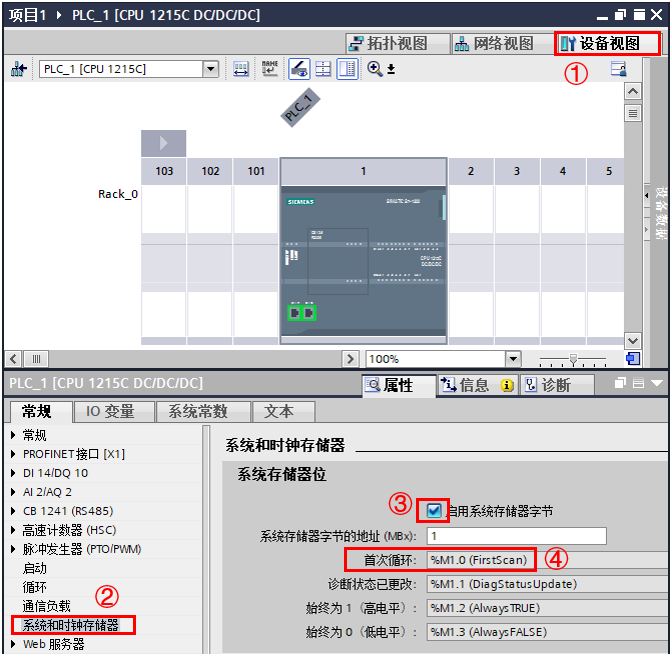Expand the DI 14/DQ 10 tree node
The height and width of the screenshot is (657, 671).
[13, 473]
